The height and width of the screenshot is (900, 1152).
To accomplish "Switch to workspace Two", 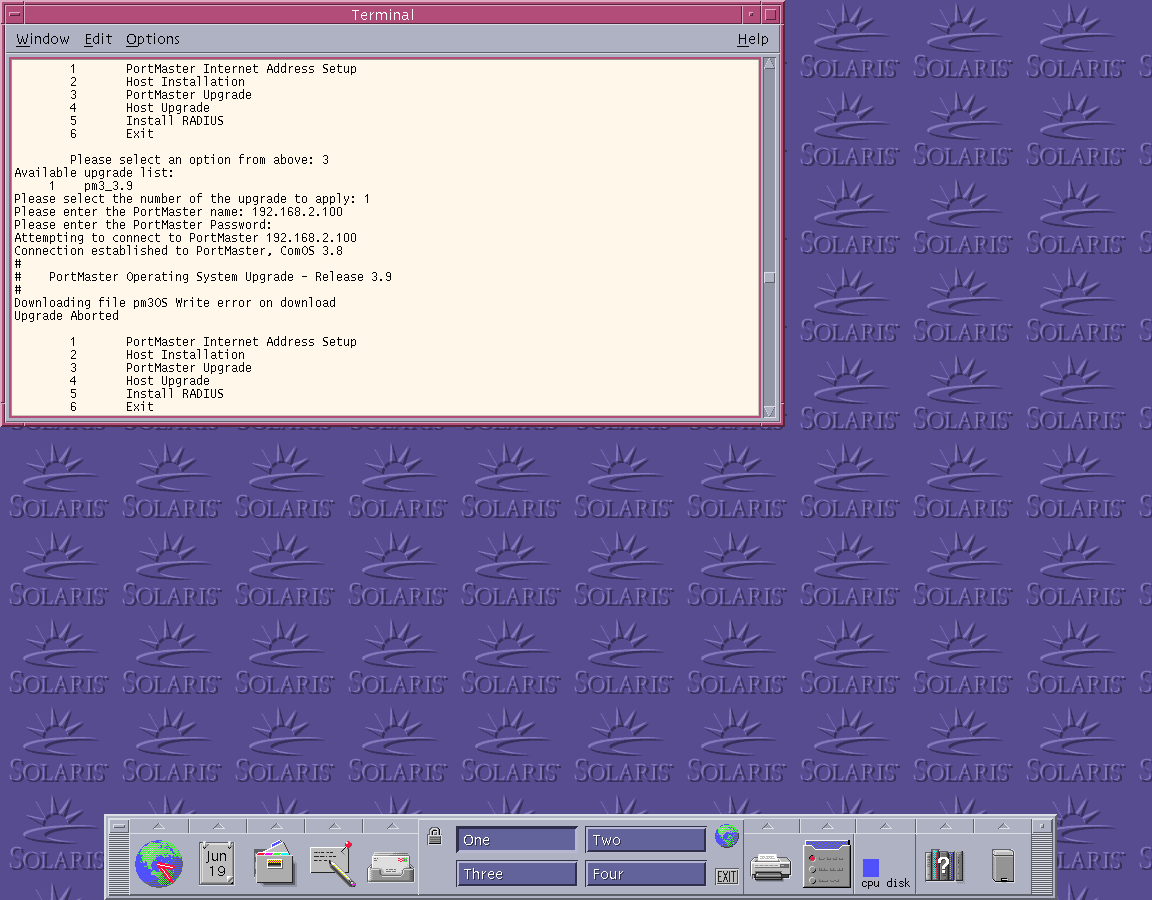I will click(646, 840).
